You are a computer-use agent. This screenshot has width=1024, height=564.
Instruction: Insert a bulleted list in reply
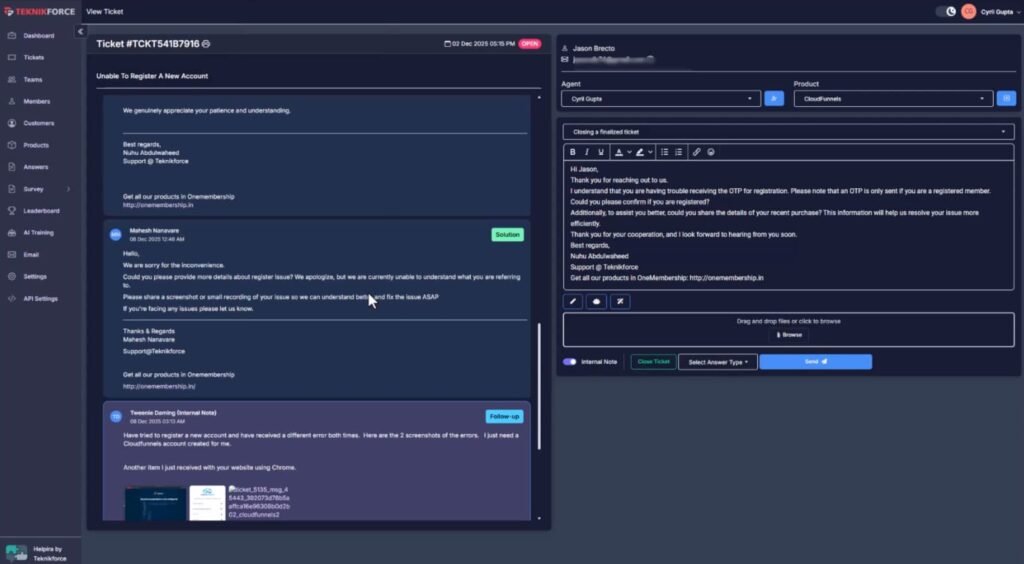tap(665, 152)
